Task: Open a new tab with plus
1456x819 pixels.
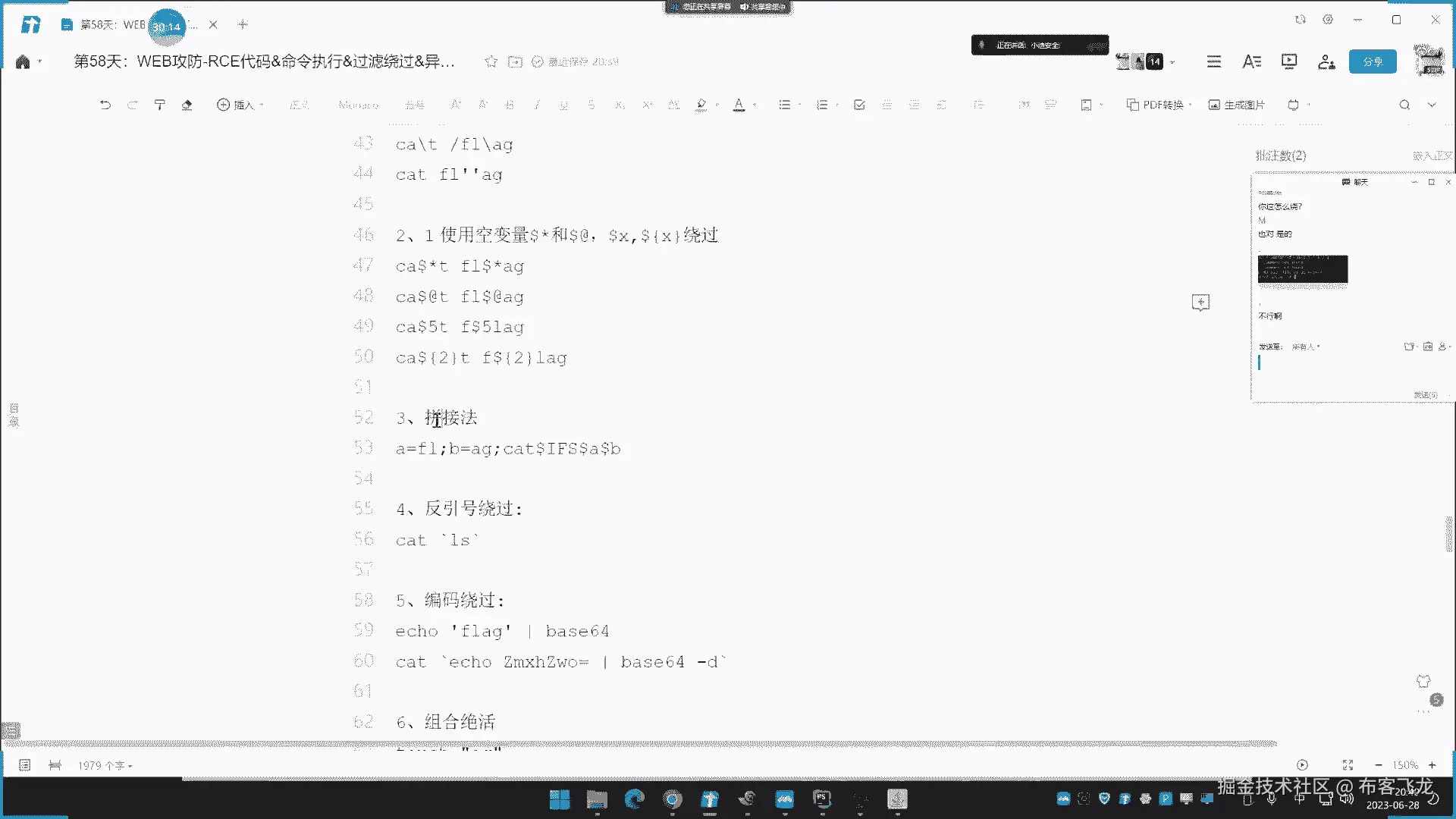Action: pos(243,24)
